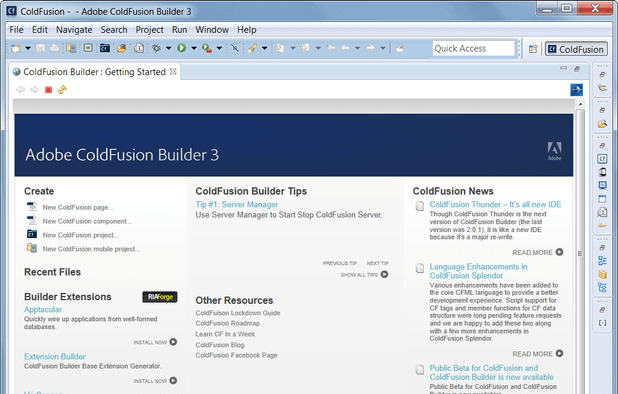Click the Back navigation arrow in toolbar
The width and height of the screenshot is (618, 394).
coord(345,48)
